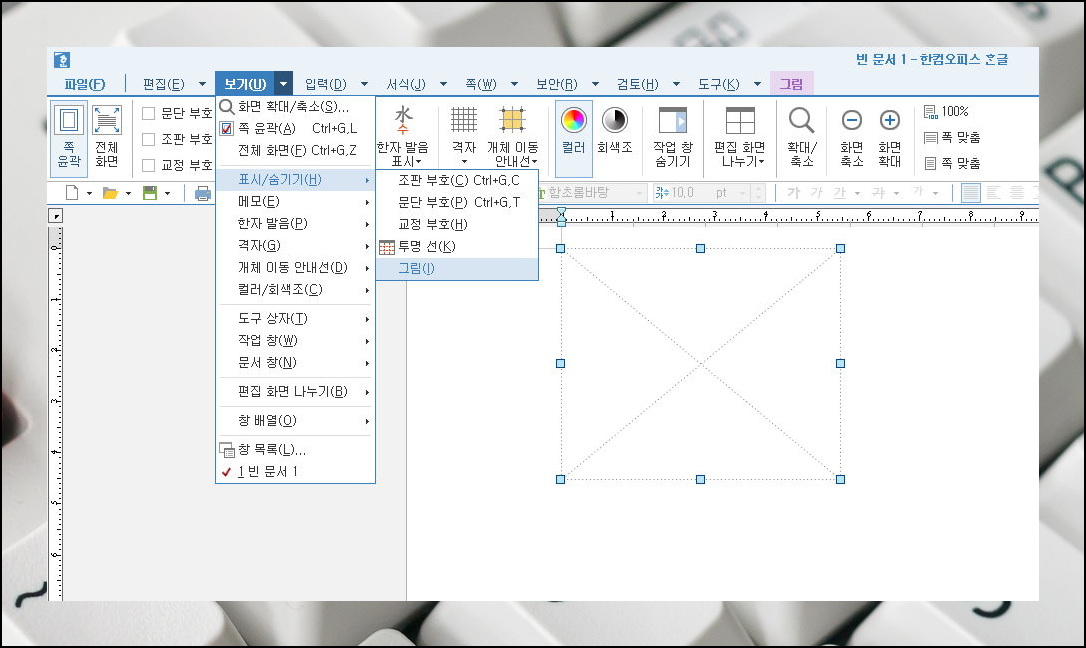Toggle 교정 부호 submenu item
This screenshot has width=1086, height=648.
click(x=457, y=224)
